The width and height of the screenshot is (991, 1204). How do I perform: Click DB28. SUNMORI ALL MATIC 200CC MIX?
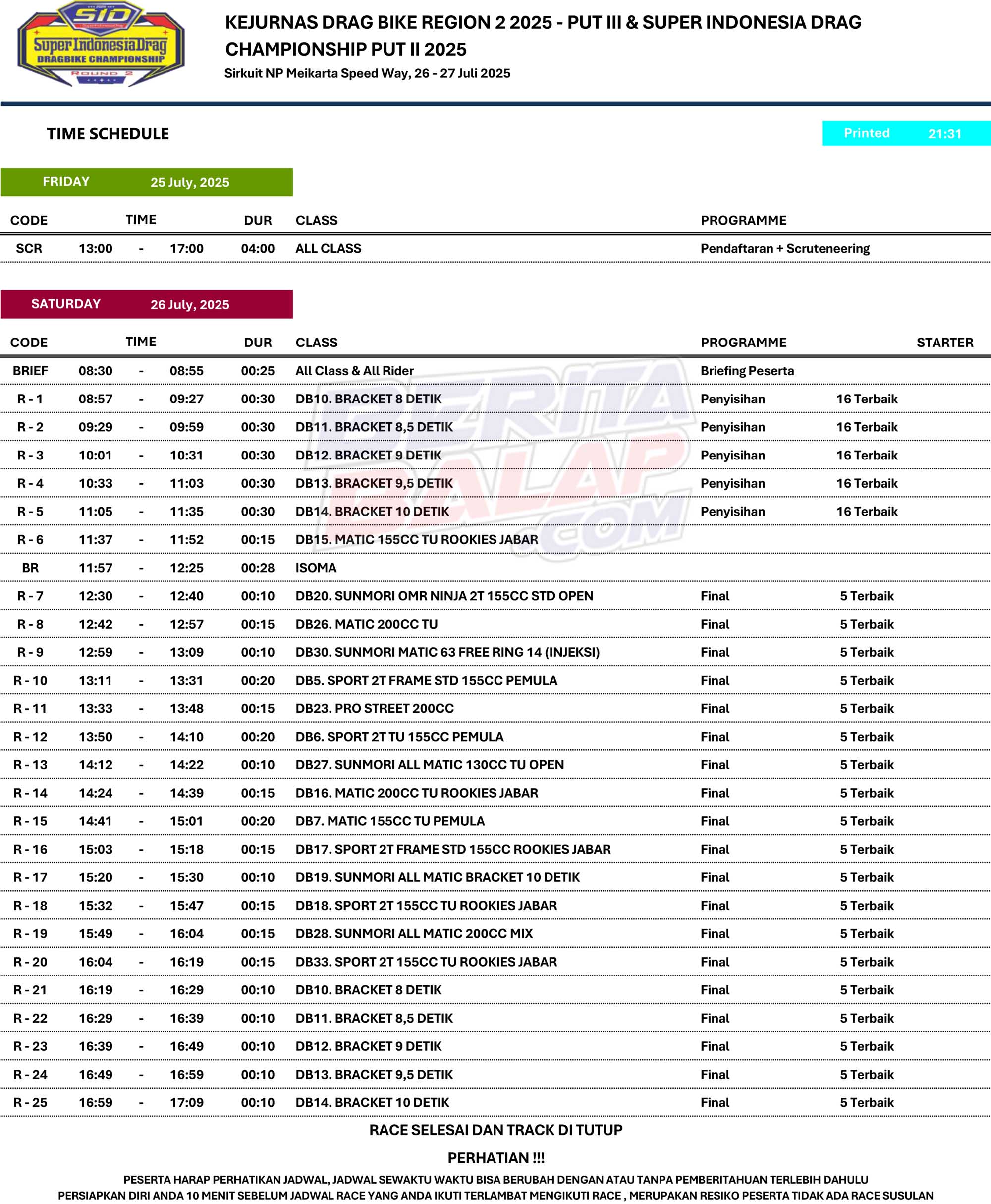(414, 933)
